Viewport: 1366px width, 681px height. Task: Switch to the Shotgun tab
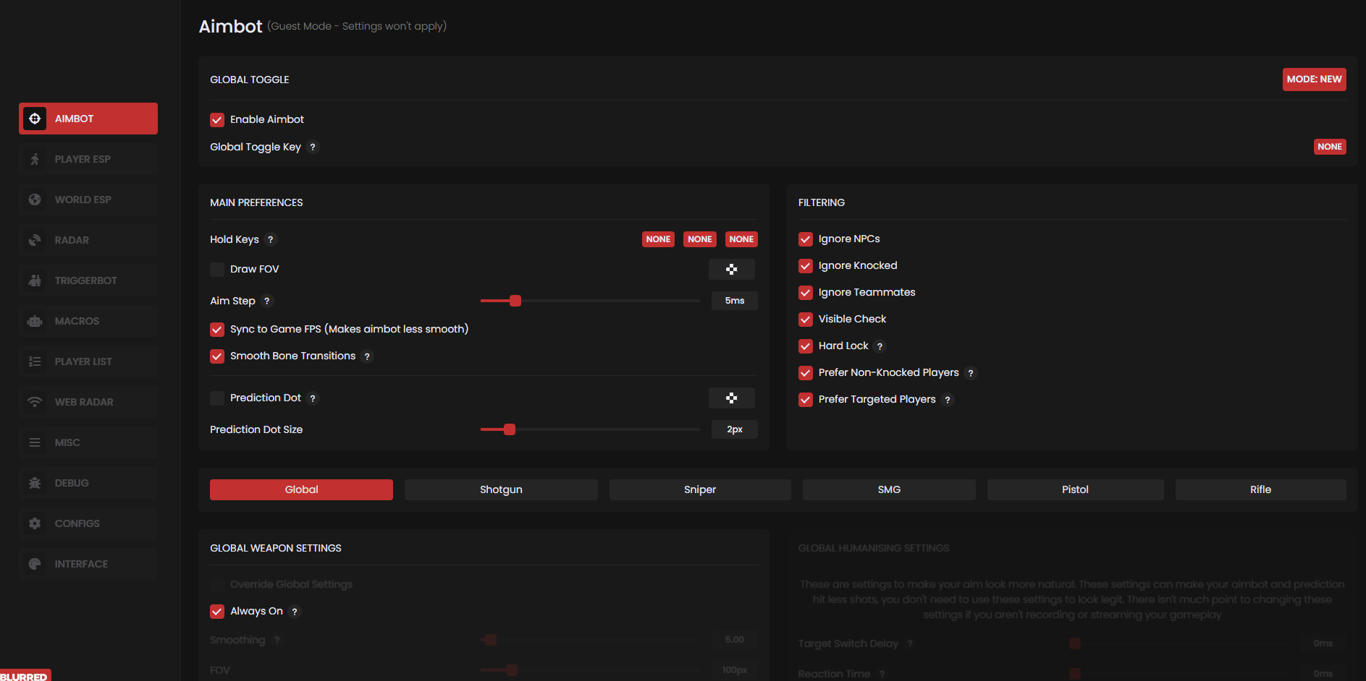(x=501, y=489)
